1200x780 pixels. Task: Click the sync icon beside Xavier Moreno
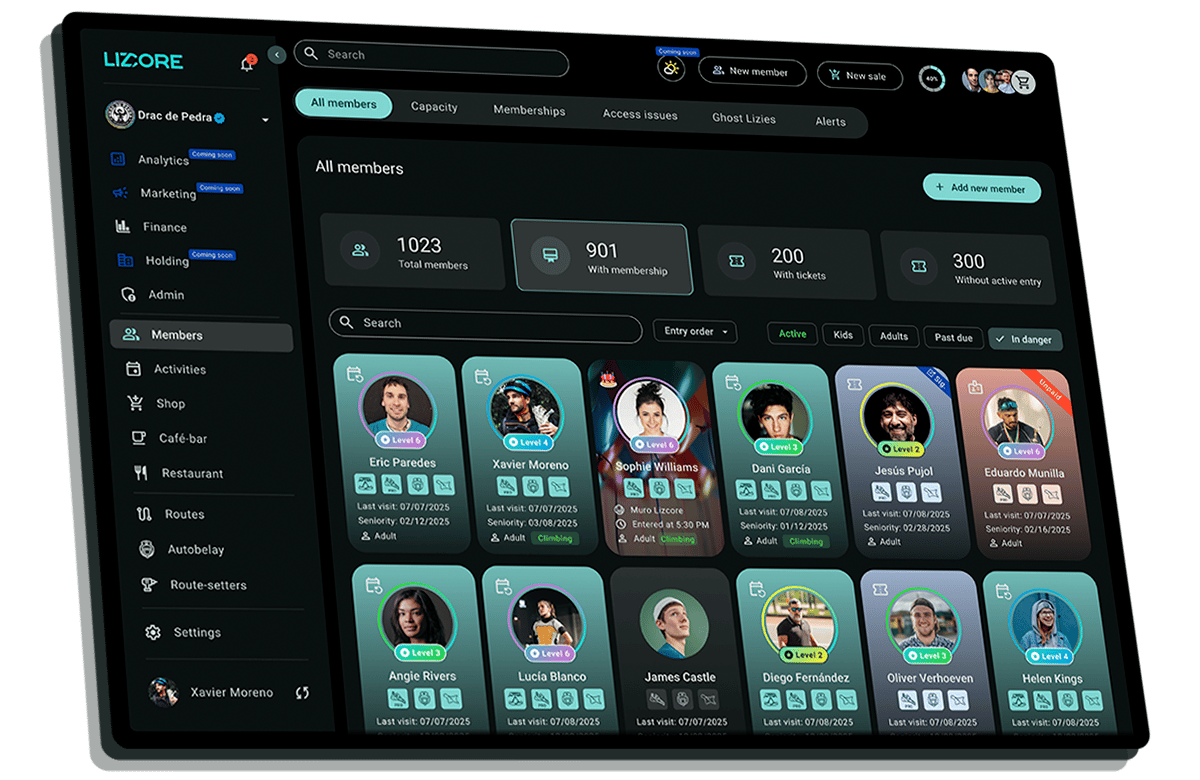[x=302, y=692]
